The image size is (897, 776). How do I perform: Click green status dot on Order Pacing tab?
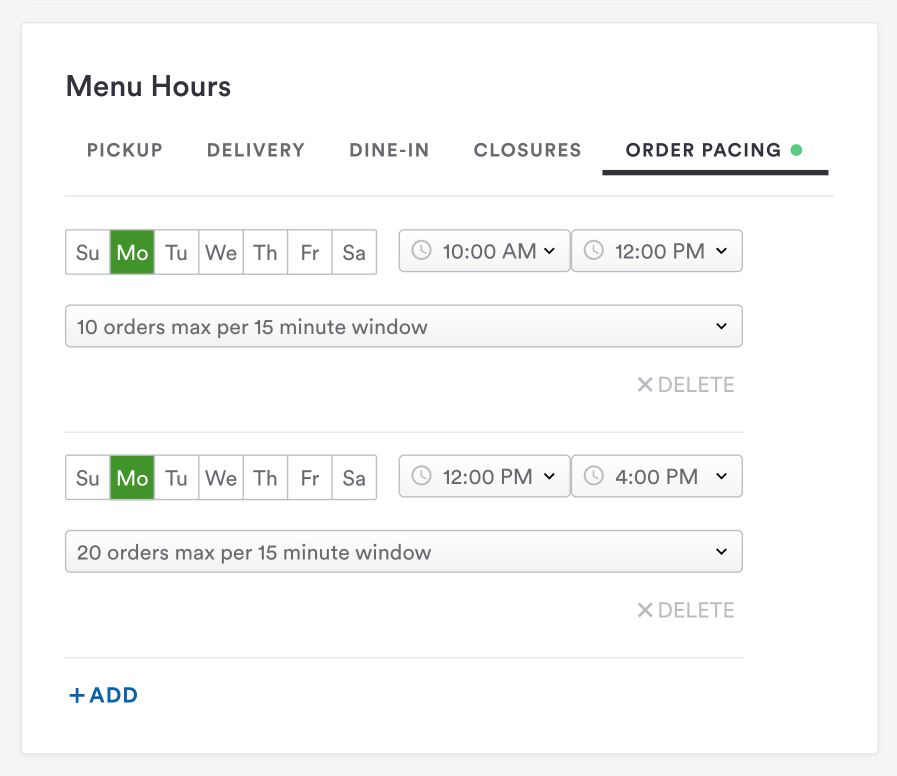tap(796, 150)
